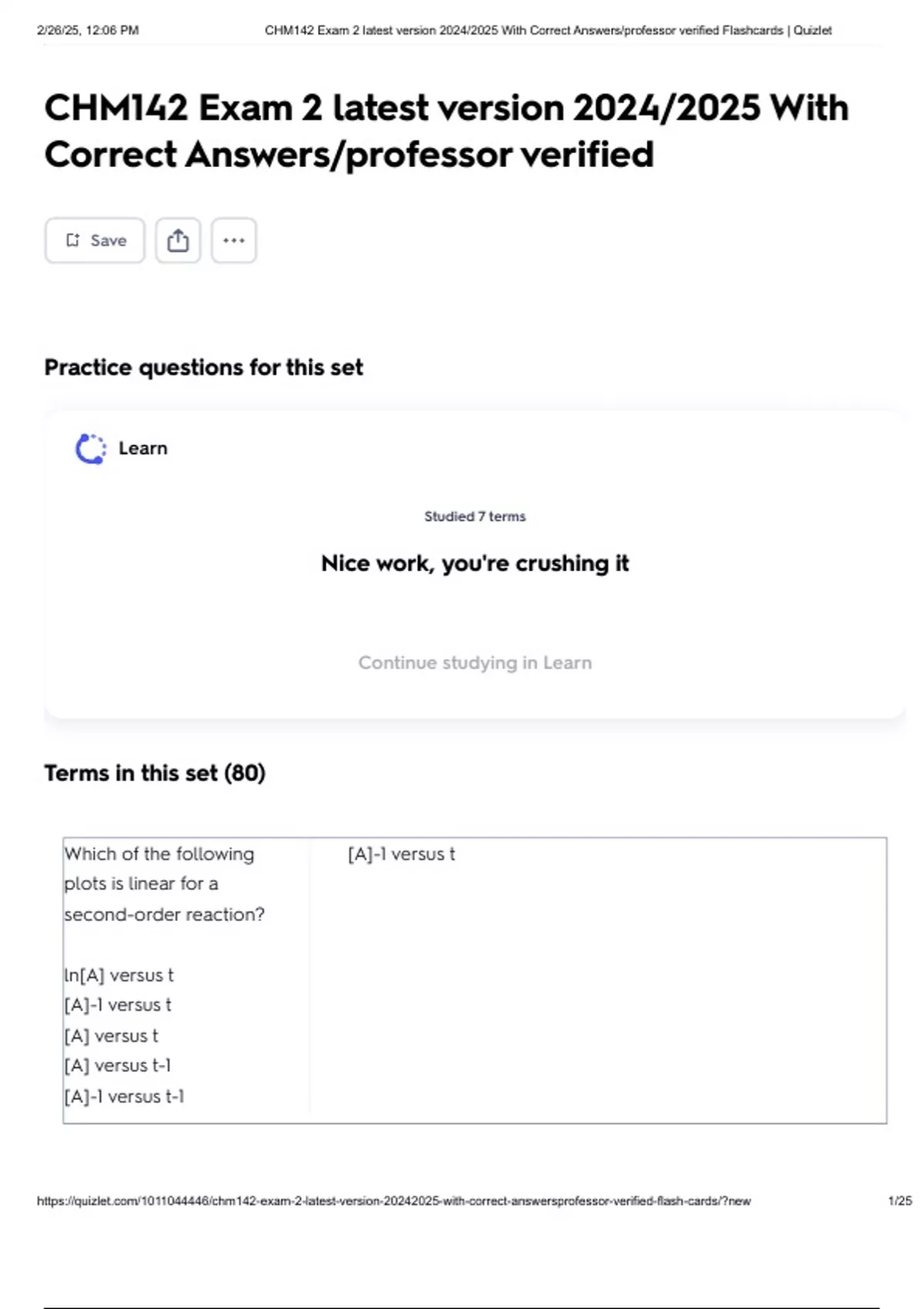Select the [A]-1 versus t-1 option

(x=124, y=1096)
